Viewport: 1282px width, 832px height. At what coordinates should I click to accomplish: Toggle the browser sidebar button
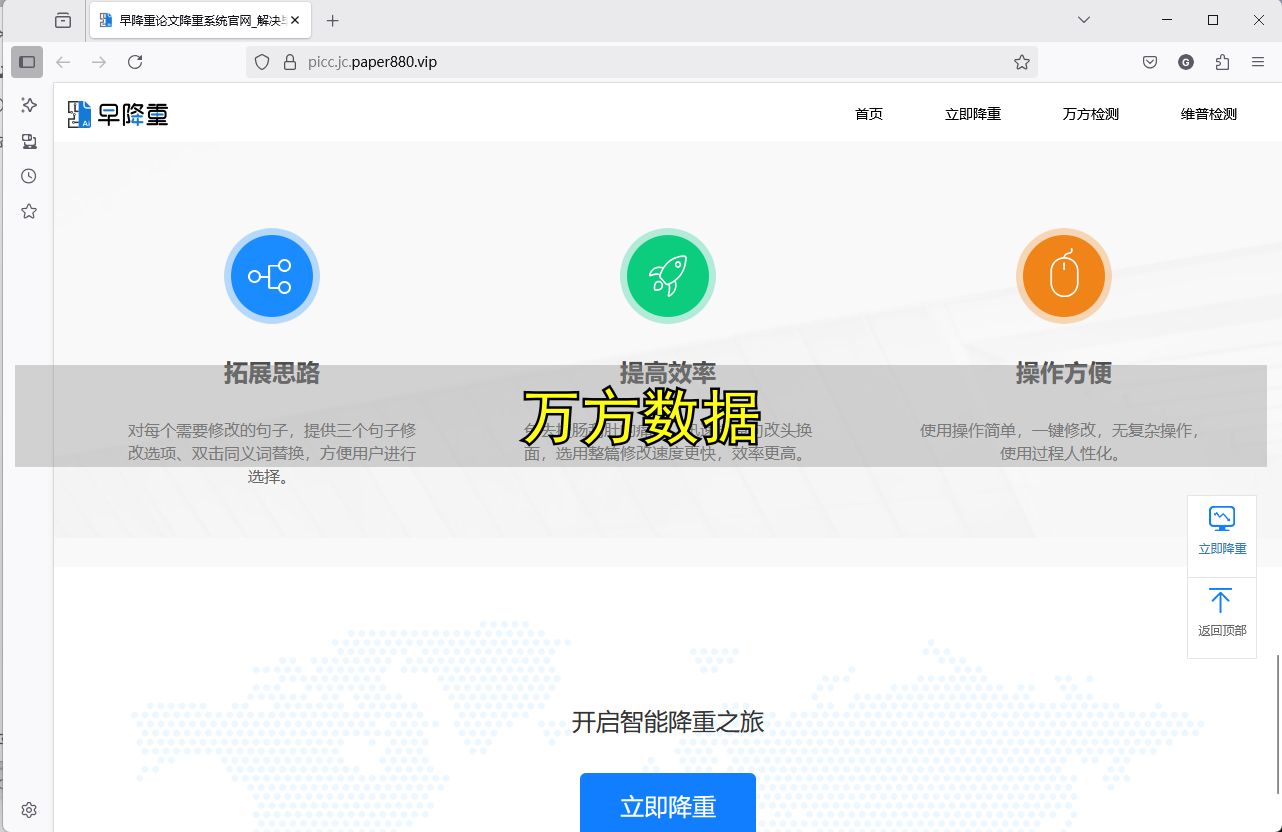(x=27, y=62)
